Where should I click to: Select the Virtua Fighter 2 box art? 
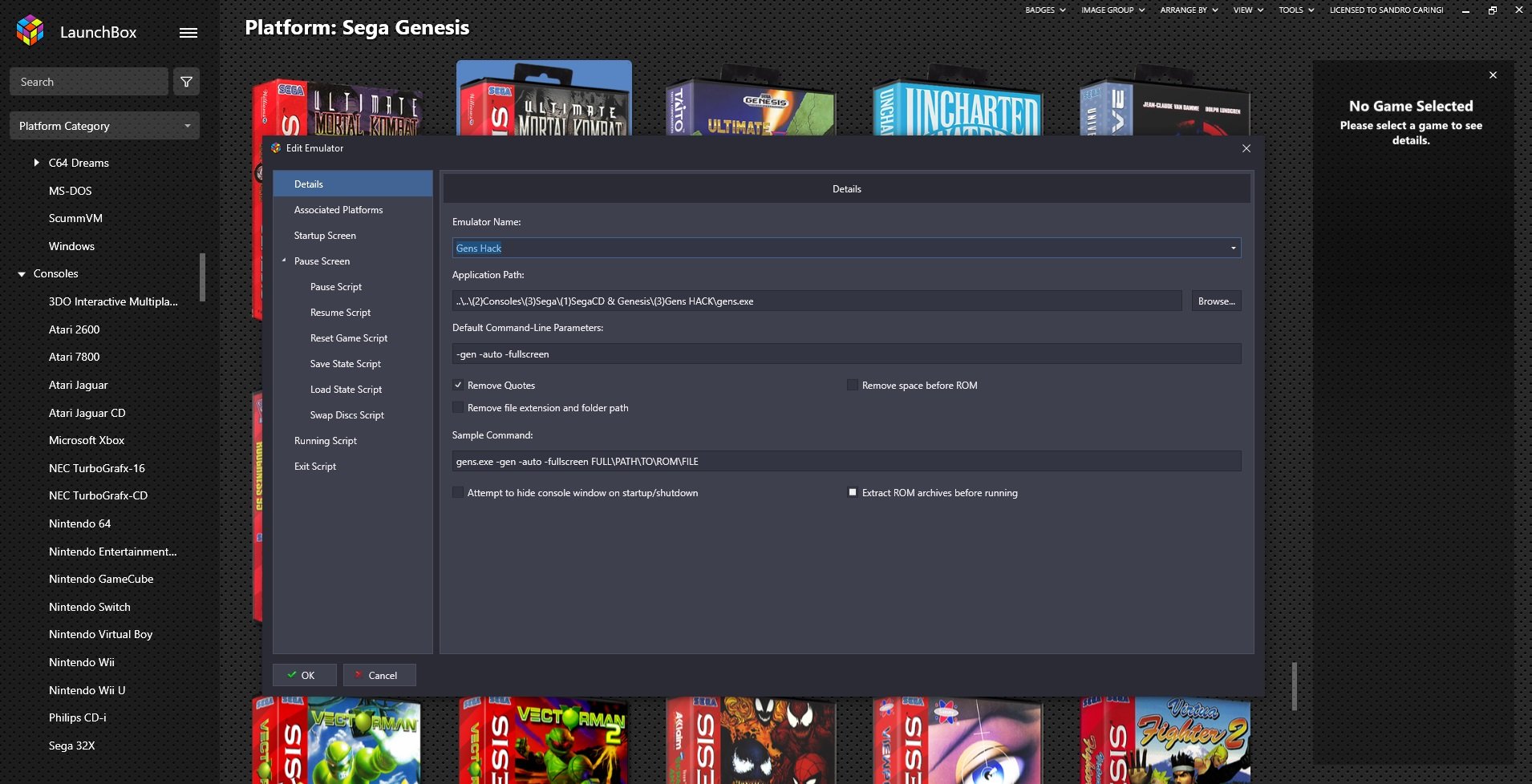tap(1165, 739)
